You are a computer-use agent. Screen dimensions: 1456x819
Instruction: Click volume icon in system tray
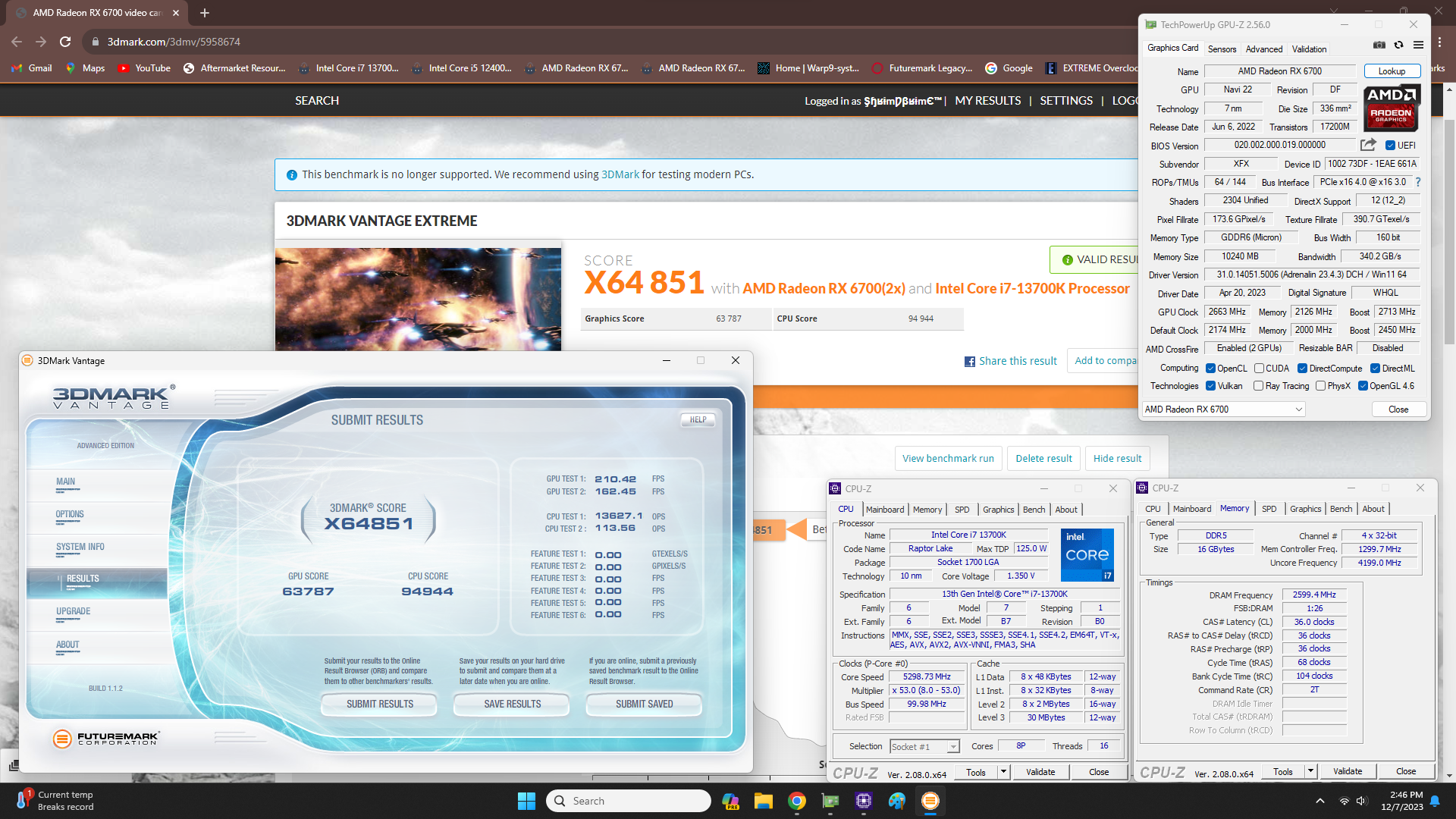pyautogui.click(x=1361, y=801)
